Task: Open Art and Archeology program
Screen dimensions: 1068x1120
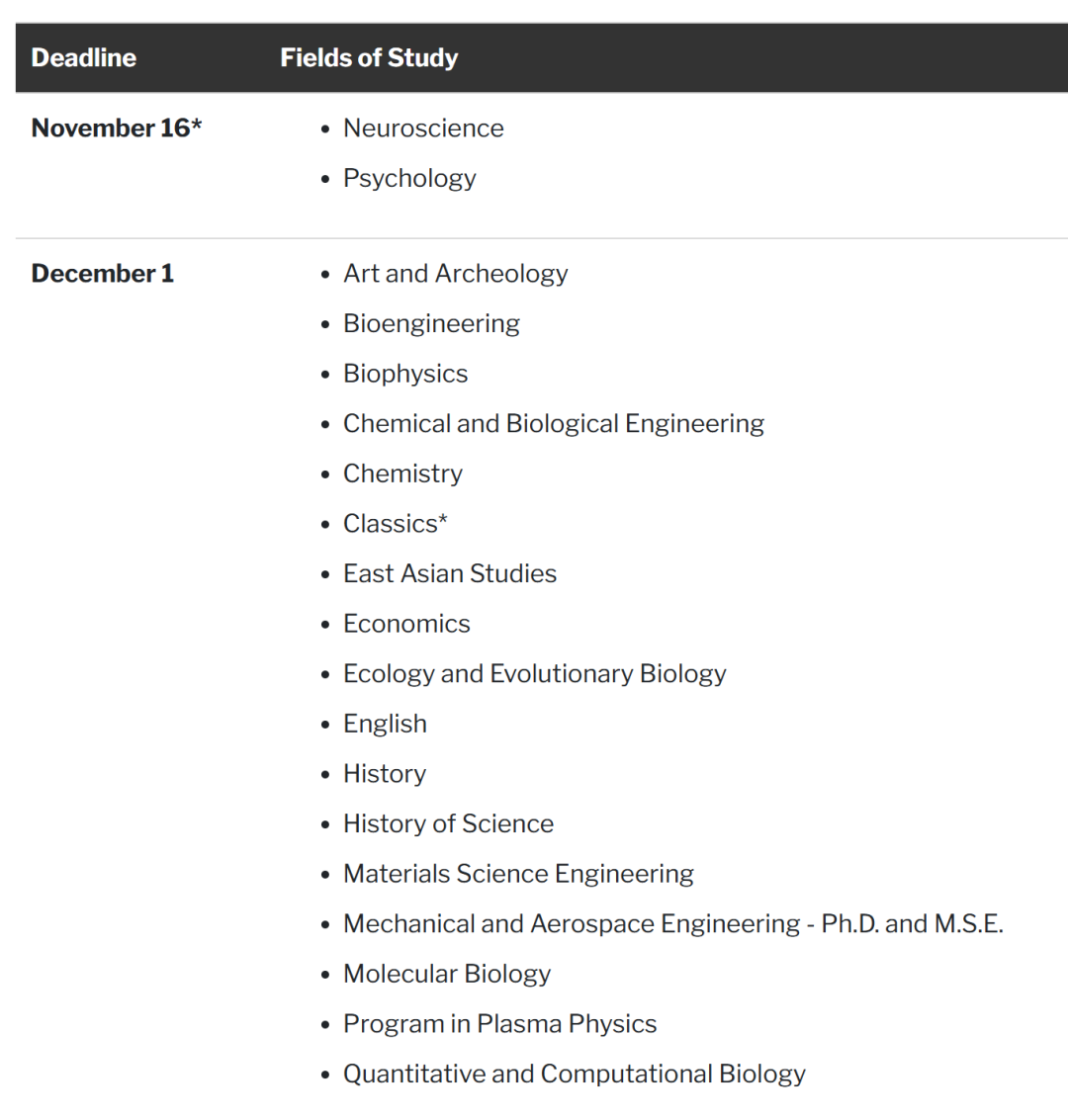Action: coord(455,274)
